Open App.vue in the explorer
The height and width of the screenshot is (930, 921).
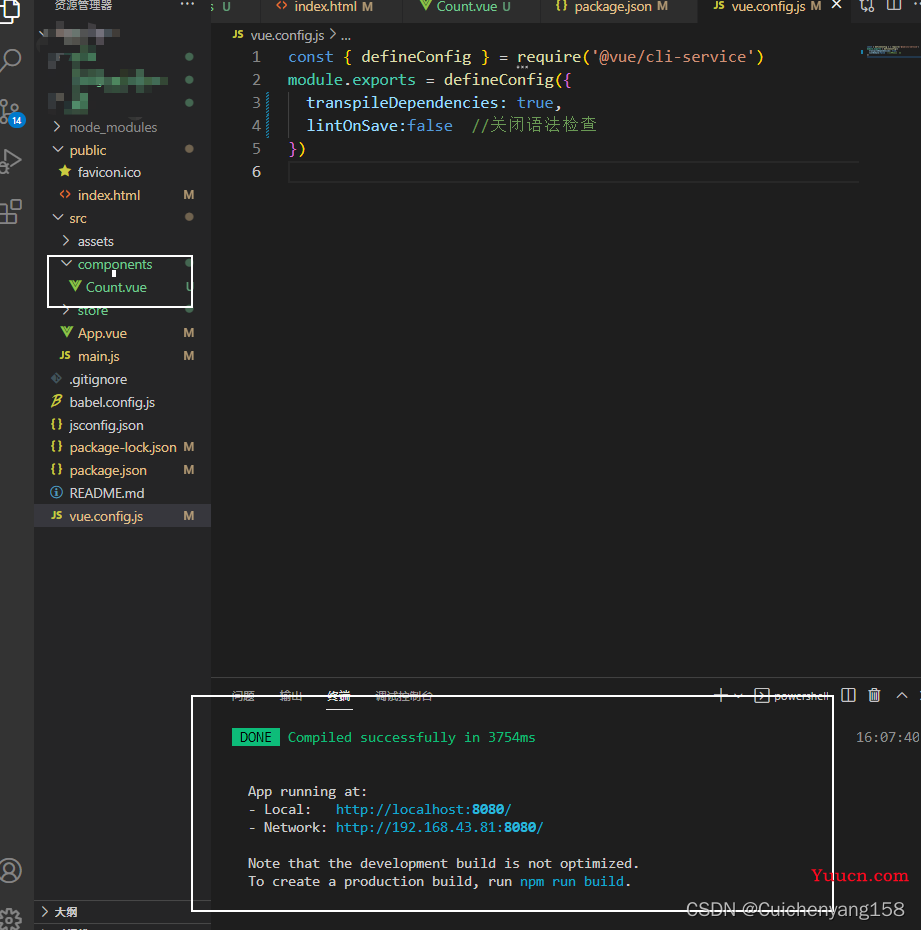pos(122,333)
